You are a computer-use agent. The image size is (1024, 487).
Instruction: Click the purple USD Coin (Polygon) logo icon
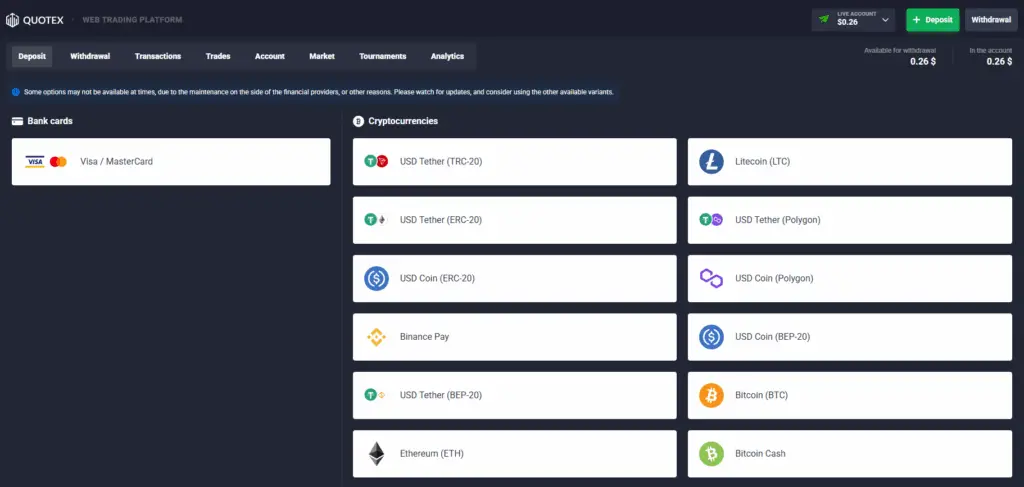click(711, 278)
